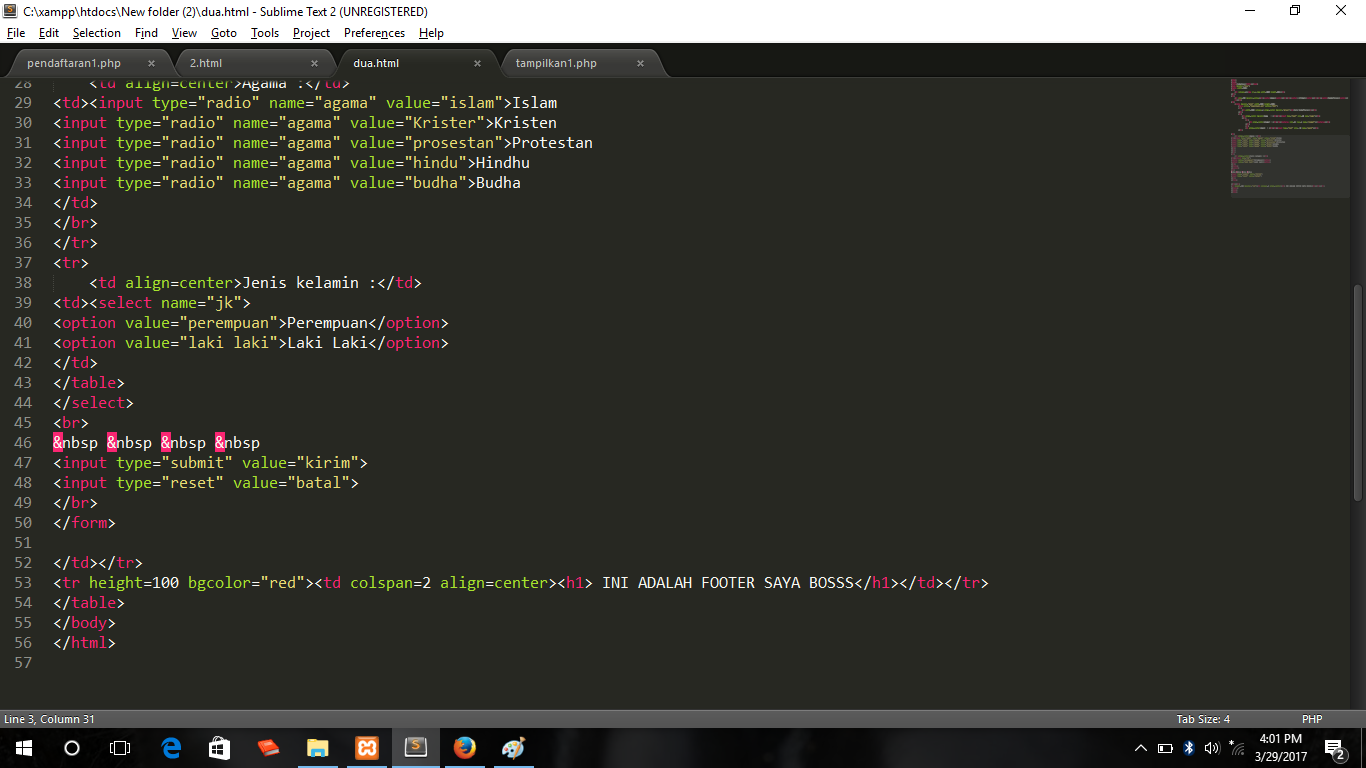This screenshot has height=768, width=1366.
Task: Change Tab Size: 4 setting
Action: point(1203,719)
